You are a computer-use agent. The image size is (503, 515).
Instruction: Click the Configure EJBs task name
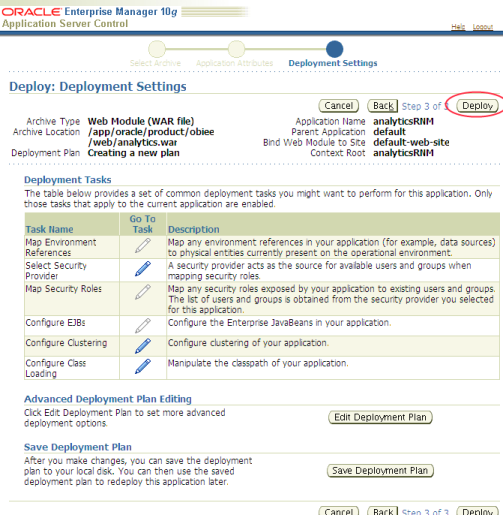point(55,323)
